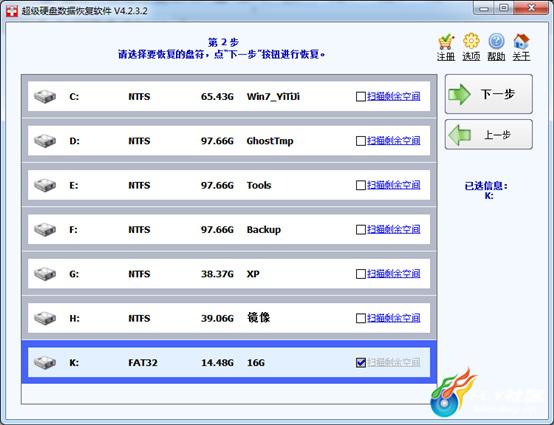Open the 注册 register cart icon
554x425 pixels.
(446, 42)
